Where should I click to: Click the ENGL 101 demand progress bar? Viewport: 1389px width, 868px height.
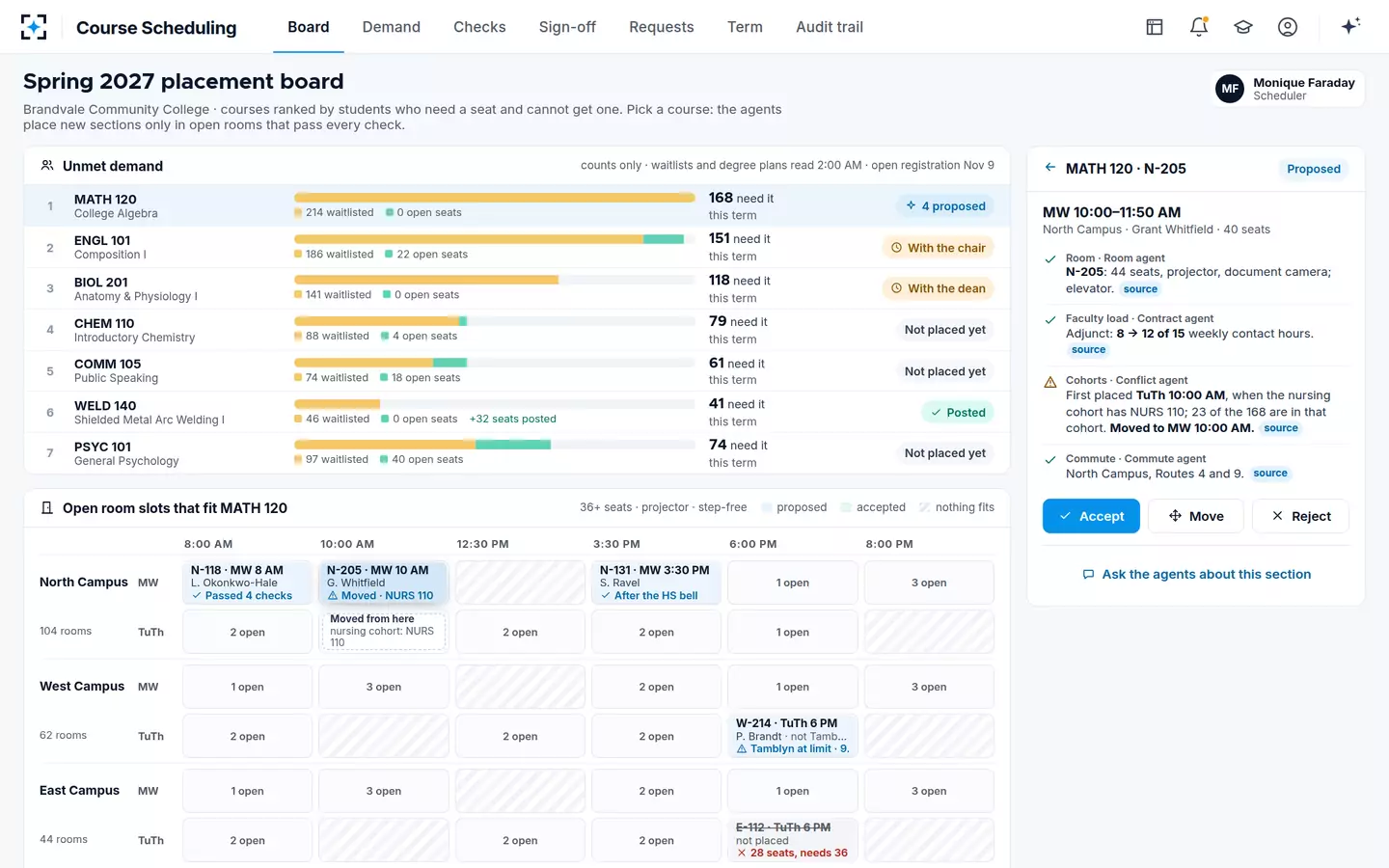(x=495, y=239)
